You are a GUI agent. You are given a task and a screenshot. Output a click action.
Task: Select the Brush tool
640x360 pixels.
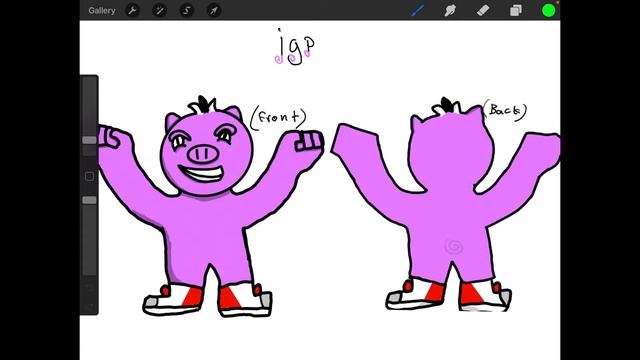tap(418, 11)
